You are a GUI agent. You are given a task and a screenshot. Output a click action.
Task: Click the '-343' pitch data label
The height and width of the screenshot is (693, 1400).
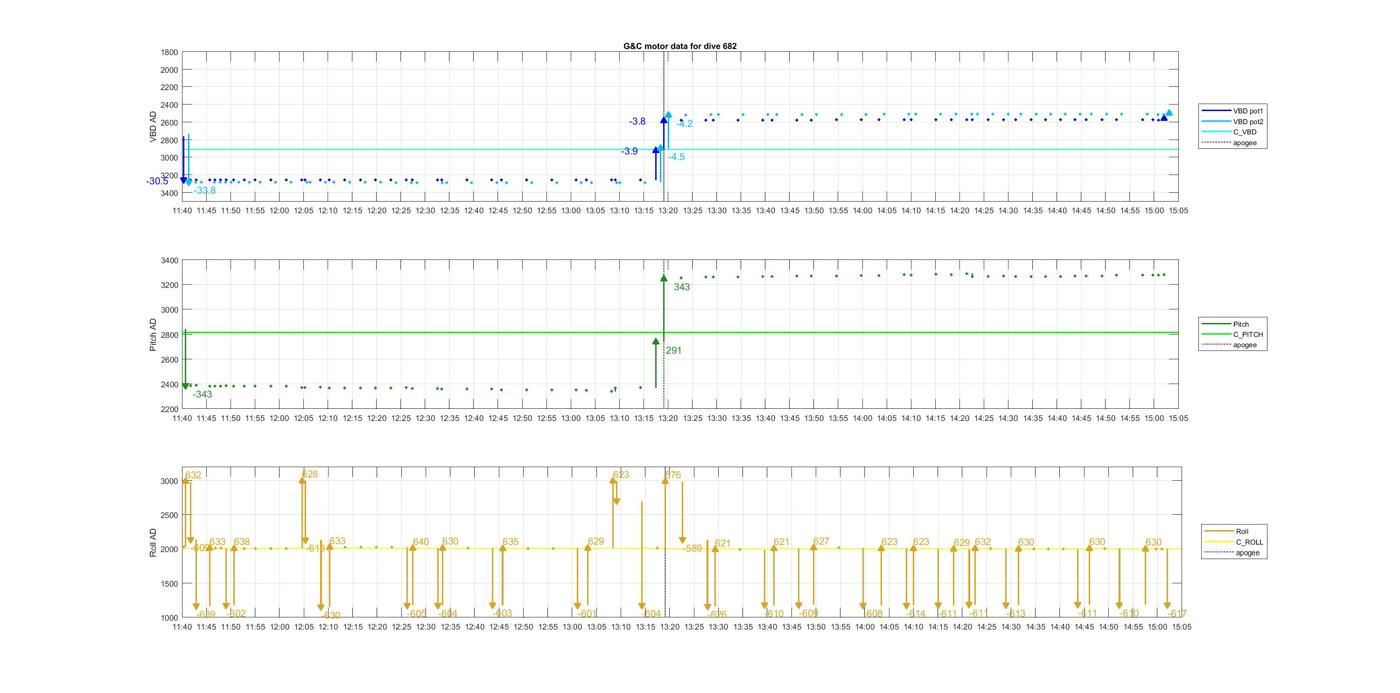(202, 394)
